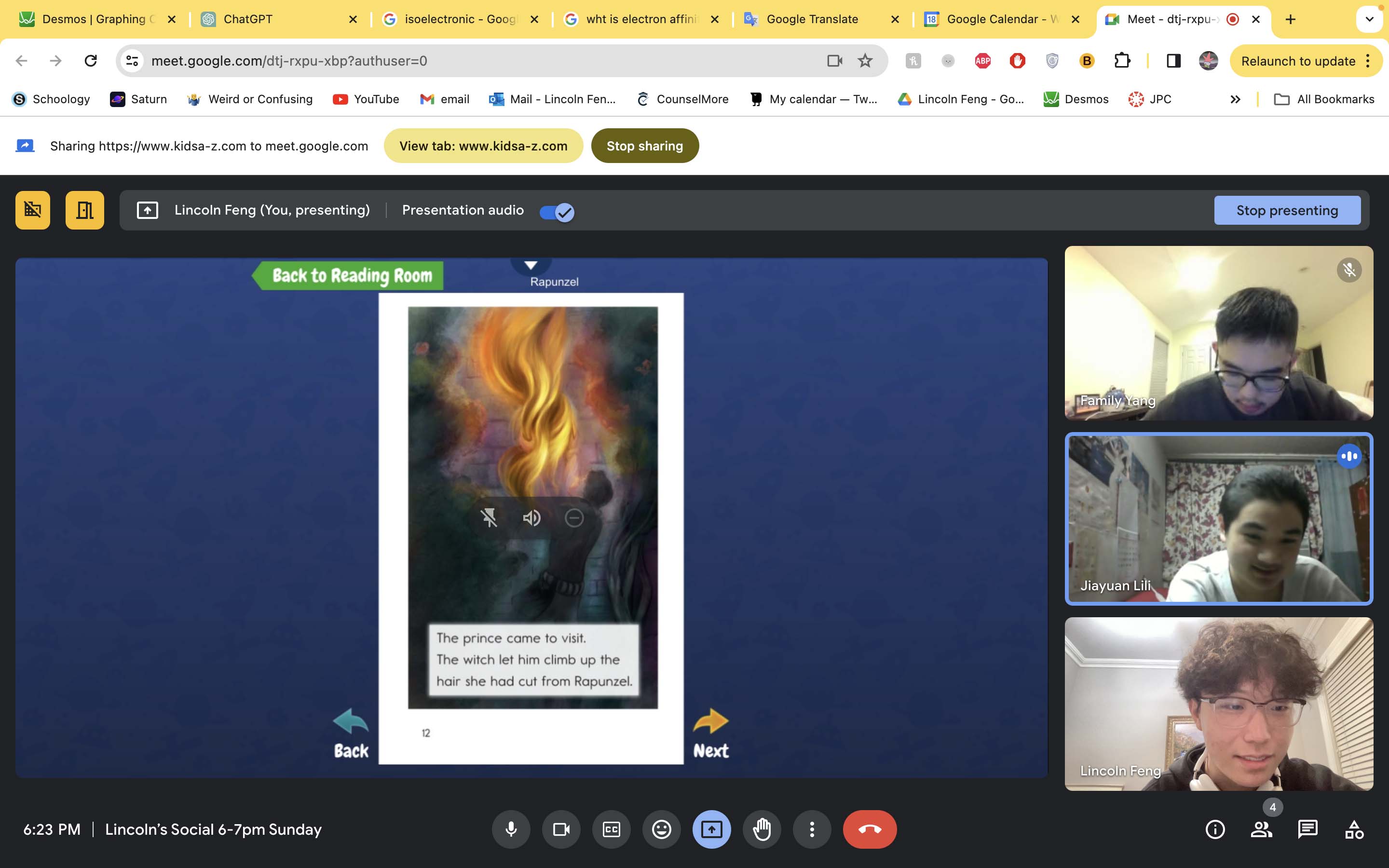Click the browser back arrow
The width and height of the screenshot is (1389, 868).
(21, 60)
